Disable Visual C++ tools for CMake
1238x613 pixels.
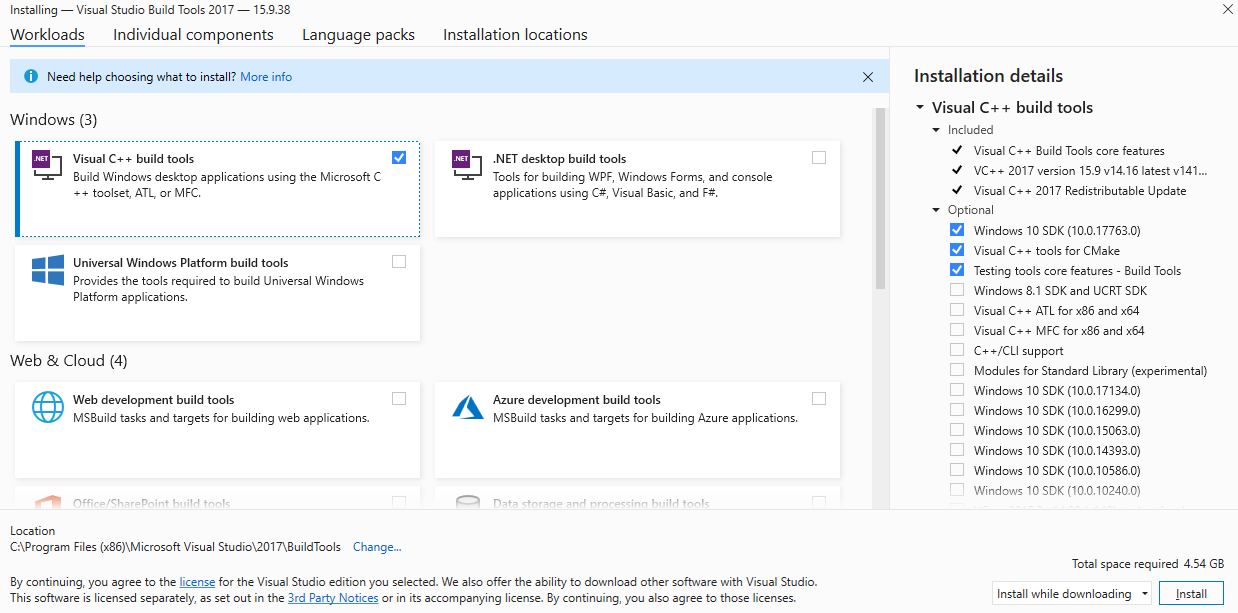[x=957, y=251]
